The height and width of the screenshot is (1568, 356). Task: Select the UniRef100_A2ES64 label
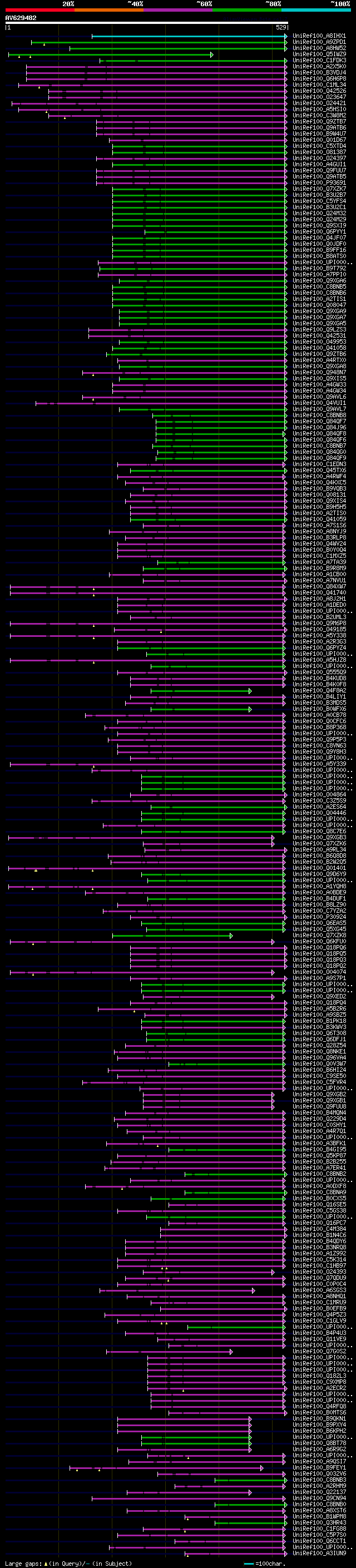point(319,807)
